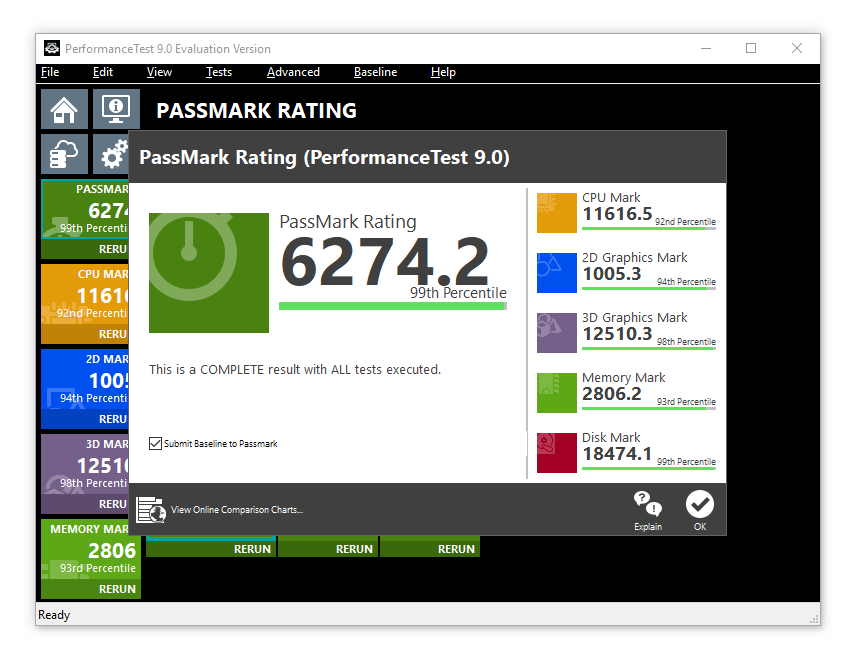
Task: Click the Disk Mark red icon
Action: (x=557, y=453)
